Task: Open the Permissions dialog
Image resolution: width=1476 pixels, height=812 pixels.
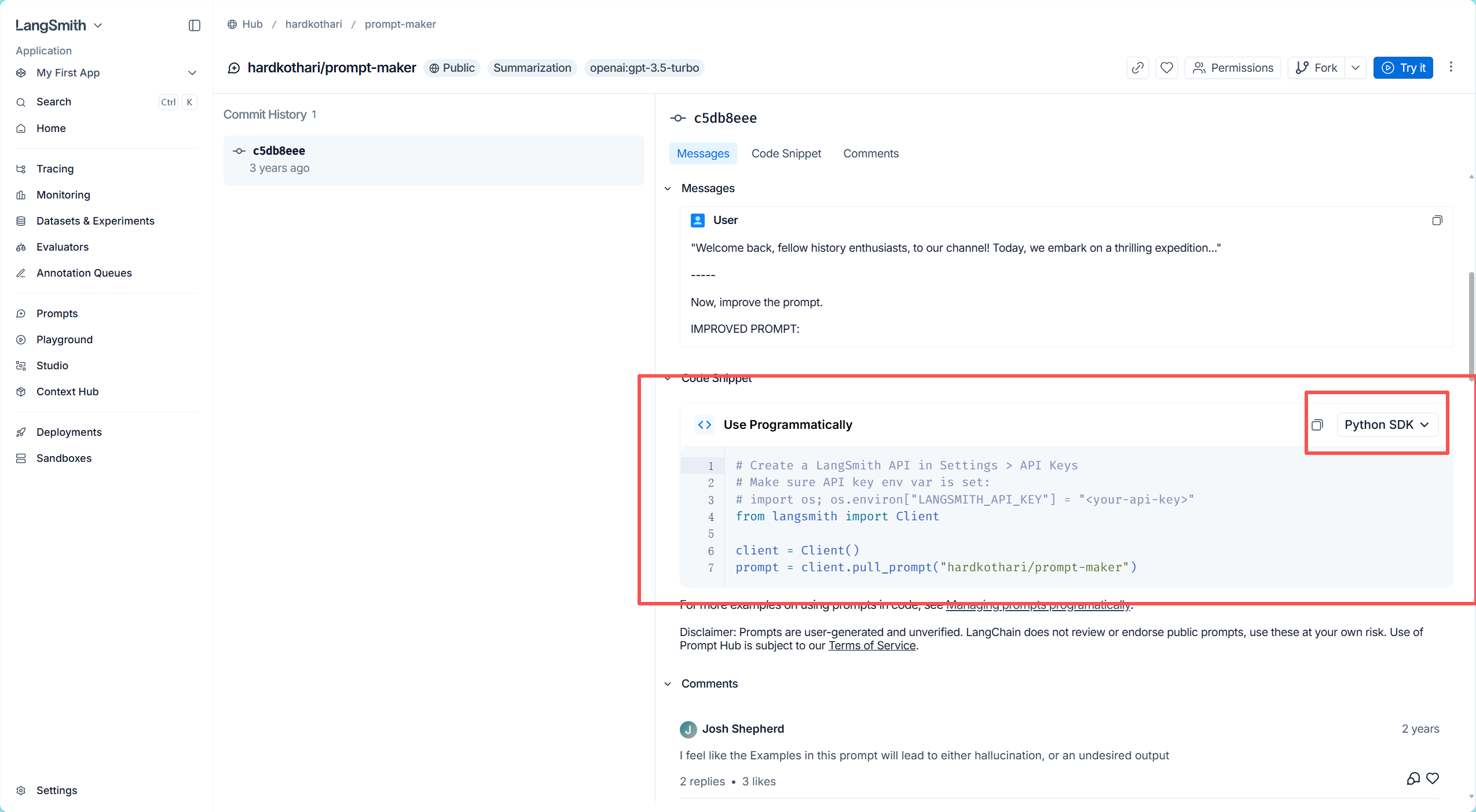Action: pyautogui.click(x=1233, y=68)
